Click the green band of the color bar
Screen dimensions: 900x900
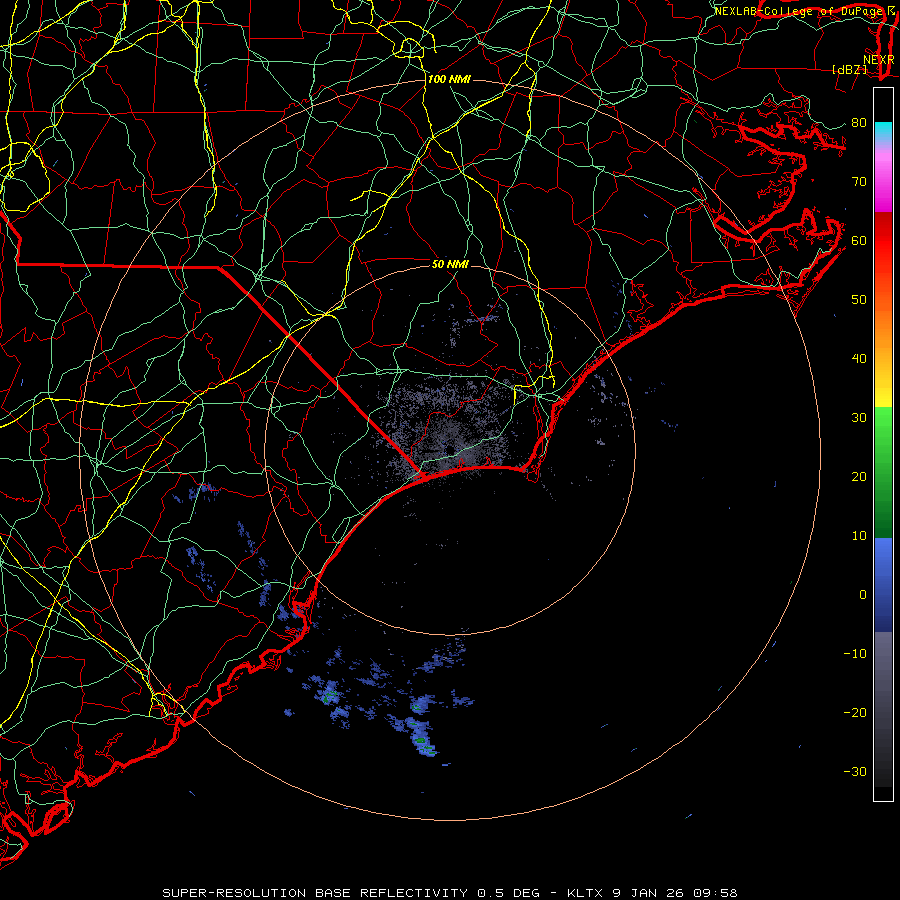click(x=883, y=472)
